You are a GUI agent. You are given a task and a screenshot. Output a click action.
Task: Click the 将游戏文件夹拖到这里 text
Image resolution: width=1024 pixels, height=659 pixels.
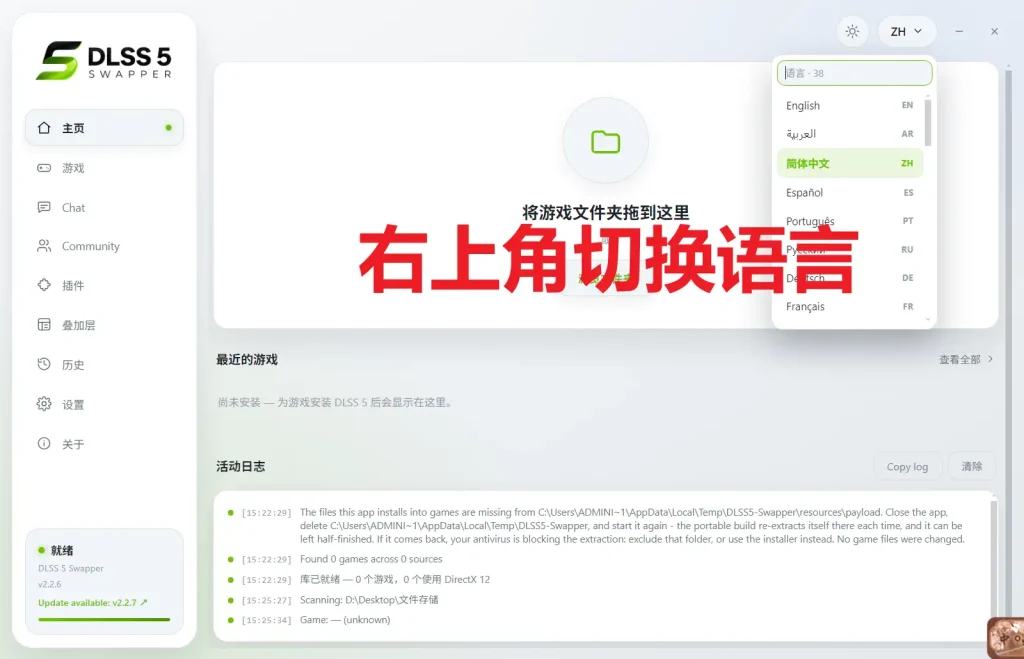pyautogui.click(x=605, y=212)
